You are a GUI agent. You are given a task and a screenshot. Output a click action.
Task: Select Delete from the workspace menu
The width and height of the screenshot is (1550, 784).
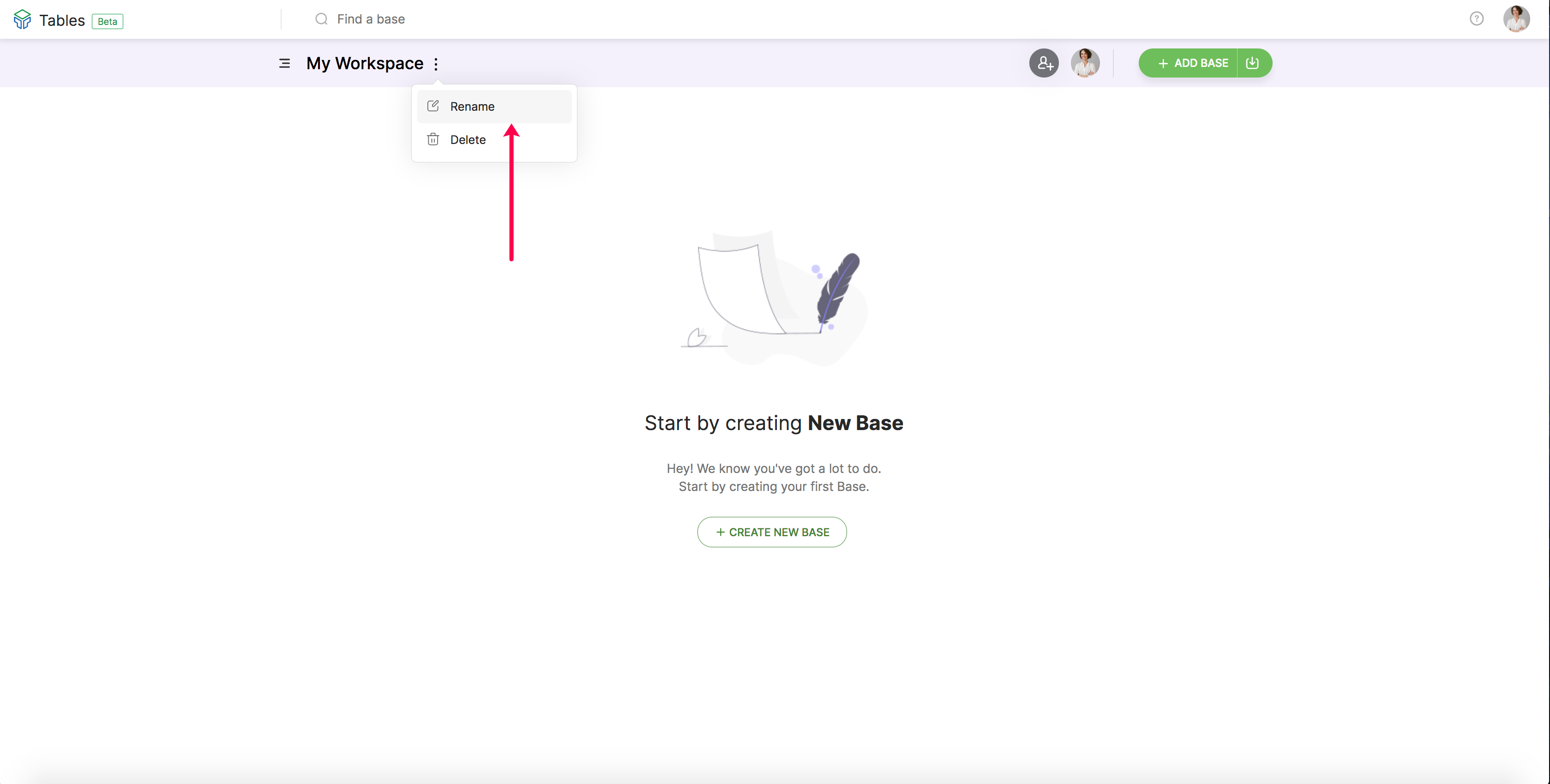click(468, 140)
